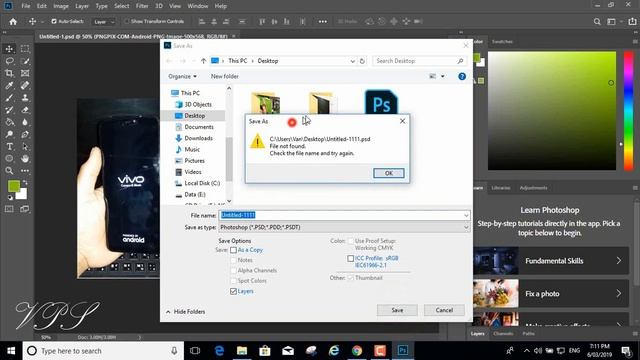This screenshot has width=640, height=360.
Task: Click the Windows taskbar search box
Action: click(103, 351)
